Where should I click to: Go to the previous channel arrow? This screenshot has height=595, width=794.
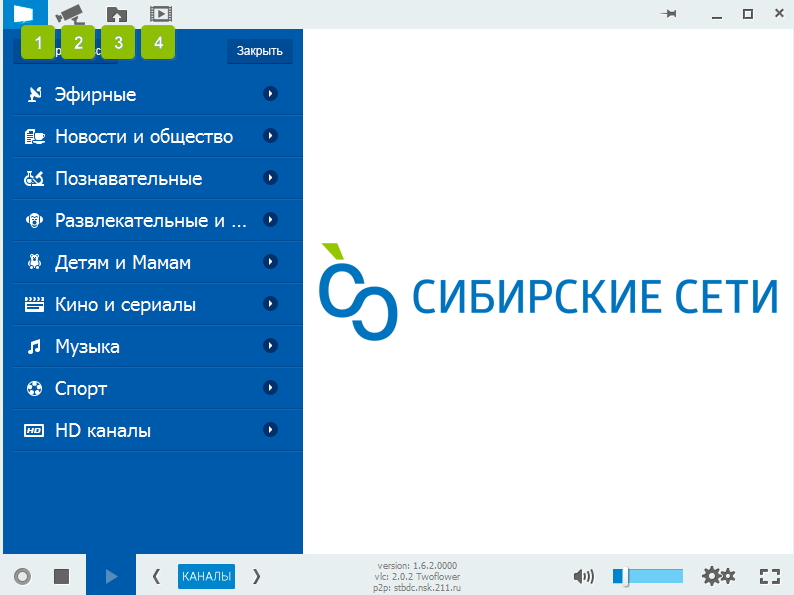156,576
